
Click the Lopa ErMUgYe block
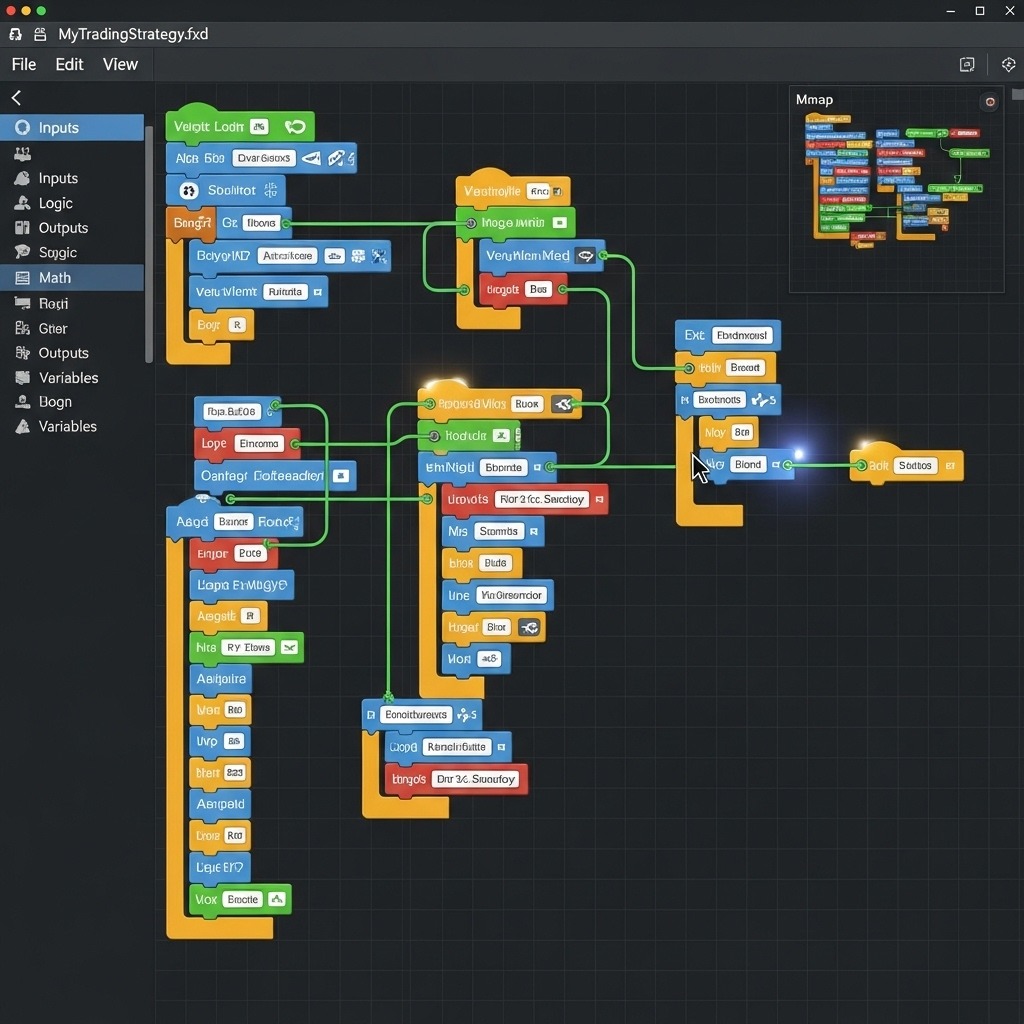tap(242, 584)
